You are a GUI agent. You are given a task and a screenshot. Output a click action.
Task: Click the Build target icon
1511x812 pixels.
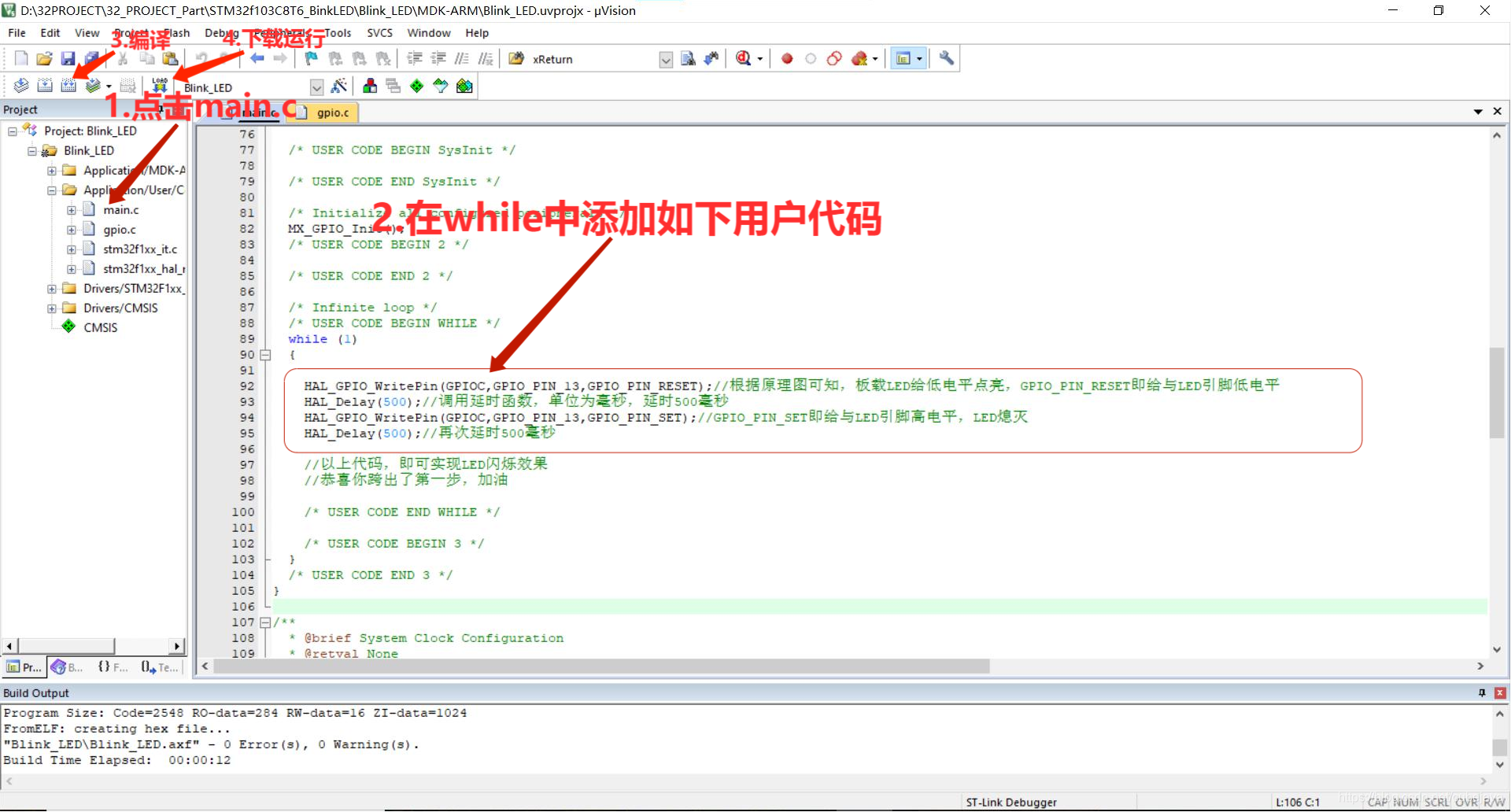click(45, 86)
